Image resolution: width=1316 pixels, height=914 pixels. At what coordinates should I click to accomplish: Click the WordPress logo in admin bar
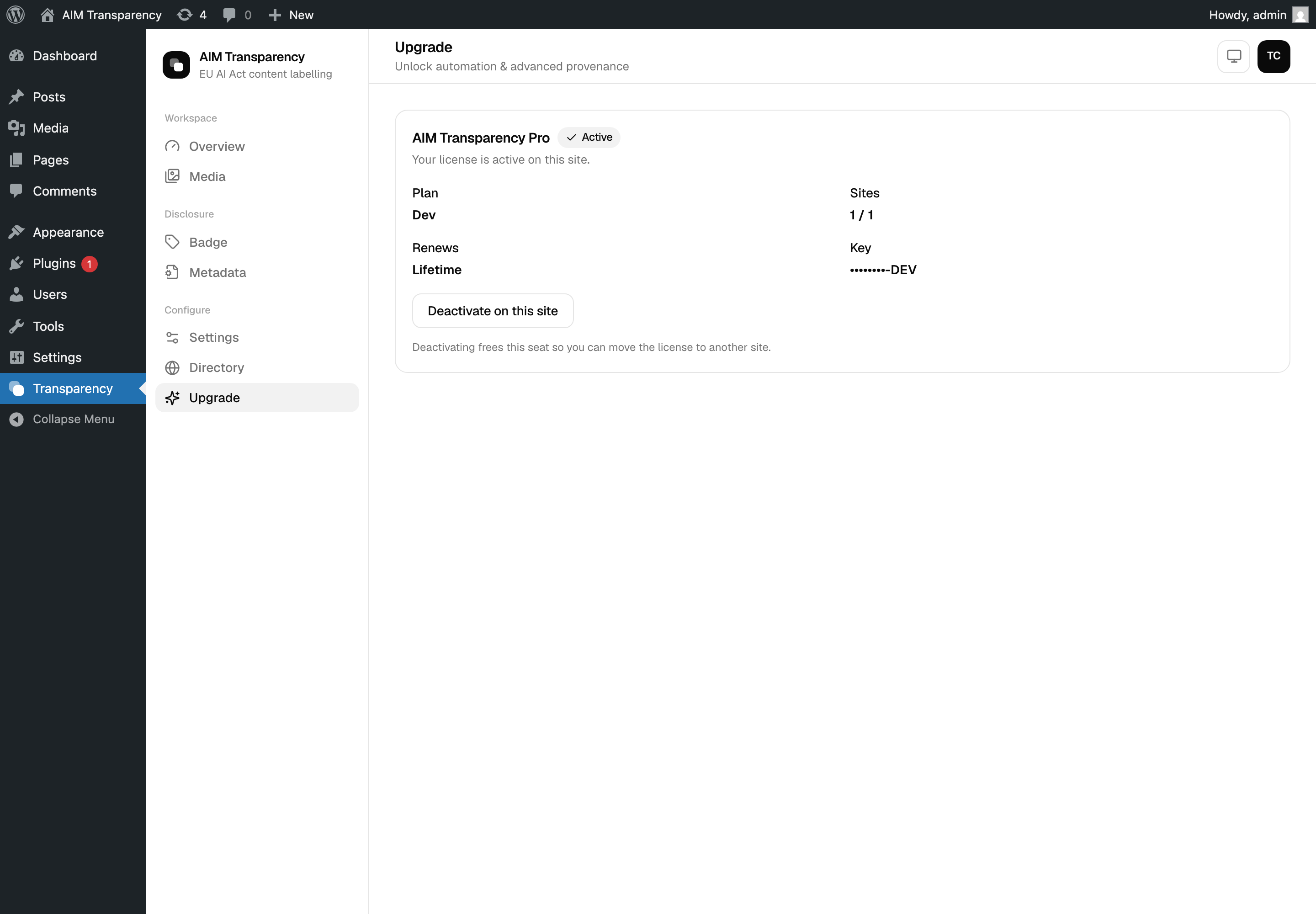pyautogui.click(x=16, y=14)
